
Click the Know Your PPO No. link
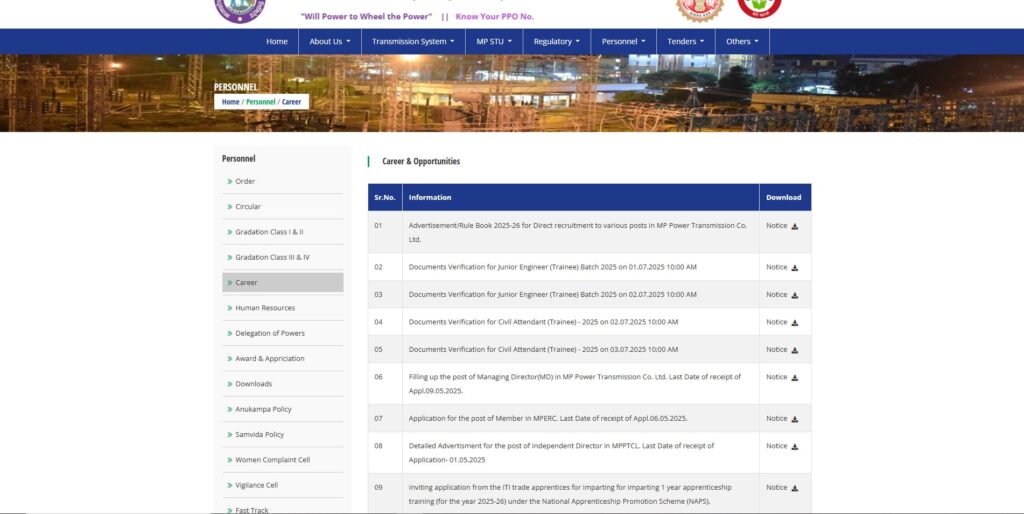click(494, 17)
